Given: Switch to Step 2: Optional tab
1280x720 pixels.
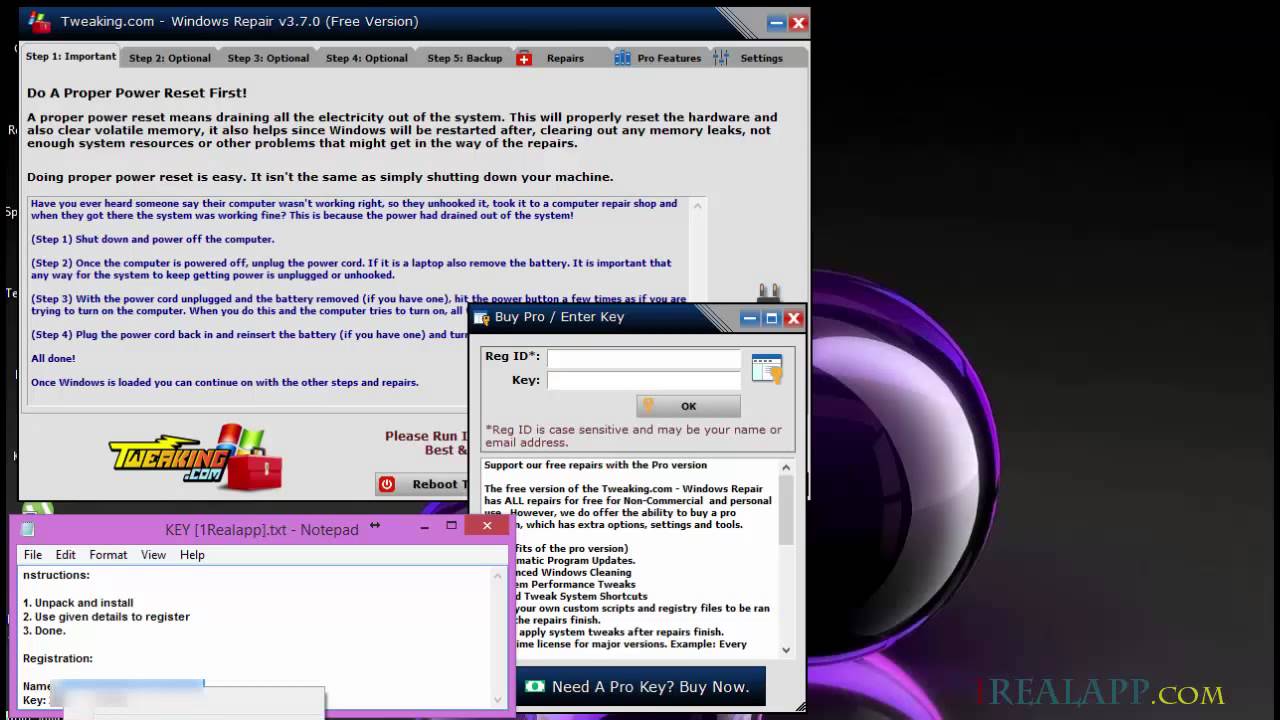Looking at the screenshot, I should point(169,58).
